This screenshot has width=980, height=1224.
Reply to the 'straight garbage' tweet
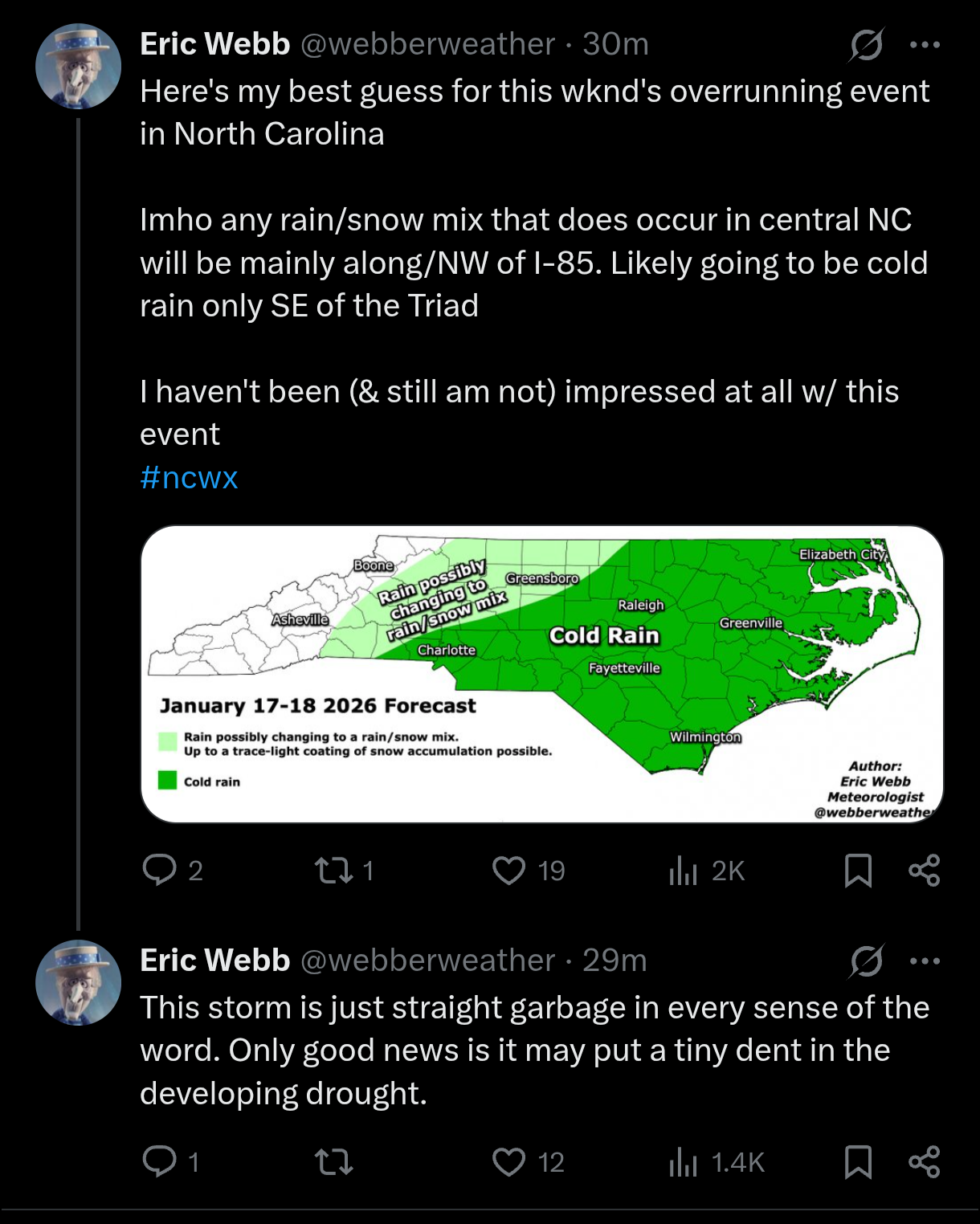pos(159,1161)
